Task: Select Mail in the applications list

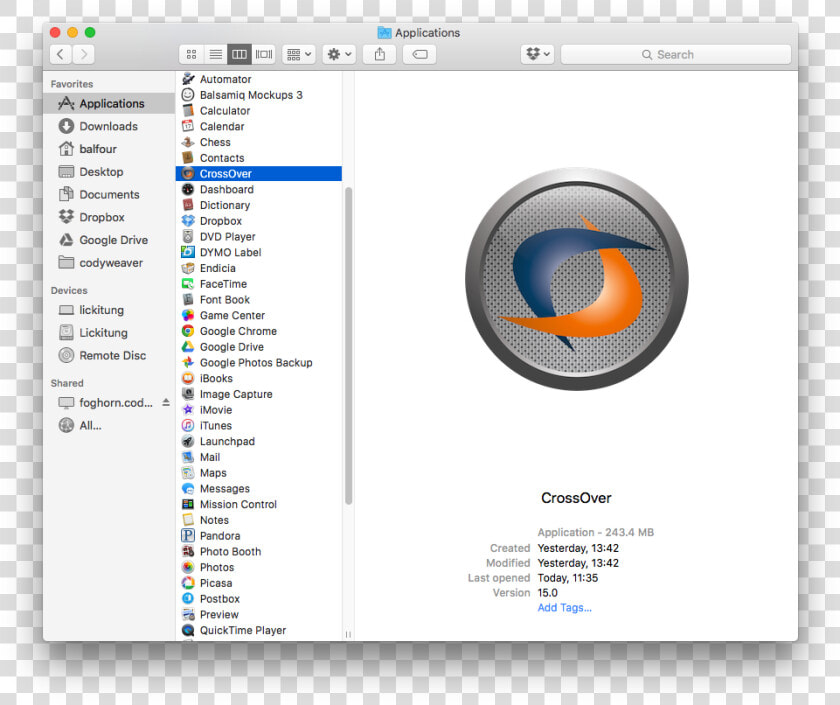Action: [x=259, y=457]
